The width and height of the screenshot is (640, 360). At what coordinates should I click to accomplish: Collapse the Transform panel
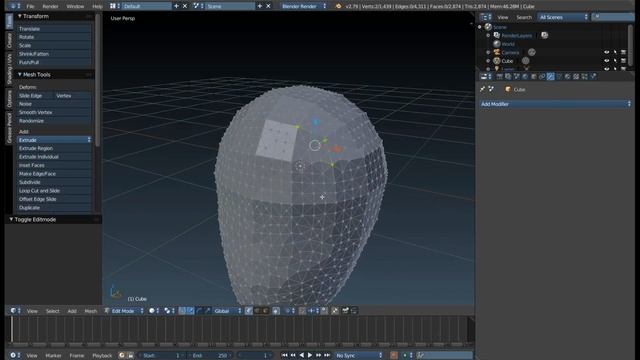coord(20,16)
